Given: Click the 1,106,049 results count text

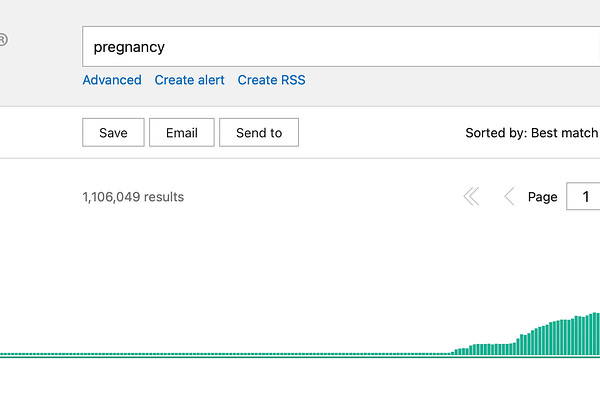Looking at the screenshot, I should click(x=133, y=197).
